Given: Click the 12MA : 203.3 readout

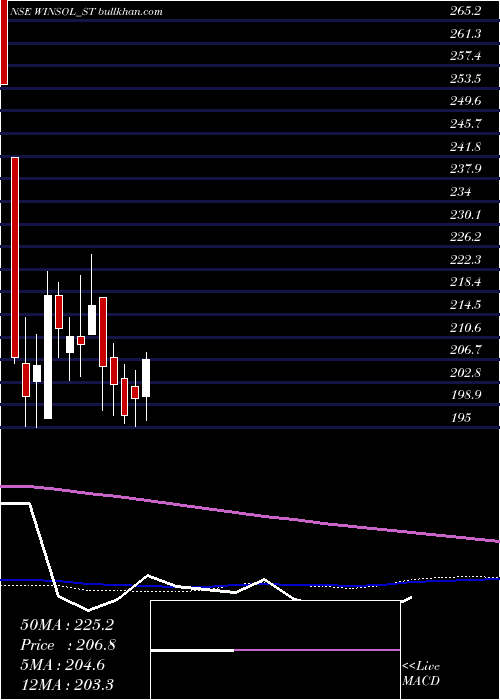Looking at the screenshot, I should (67, 684).
